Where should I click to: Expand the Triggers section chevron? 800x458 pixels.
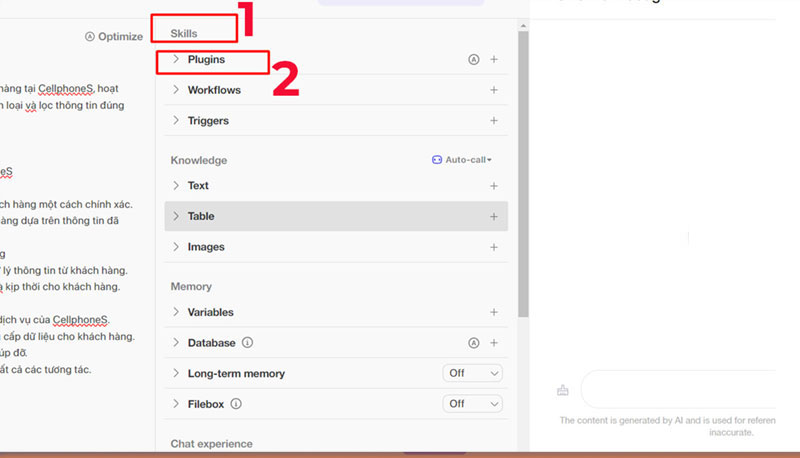pos(176,121)
